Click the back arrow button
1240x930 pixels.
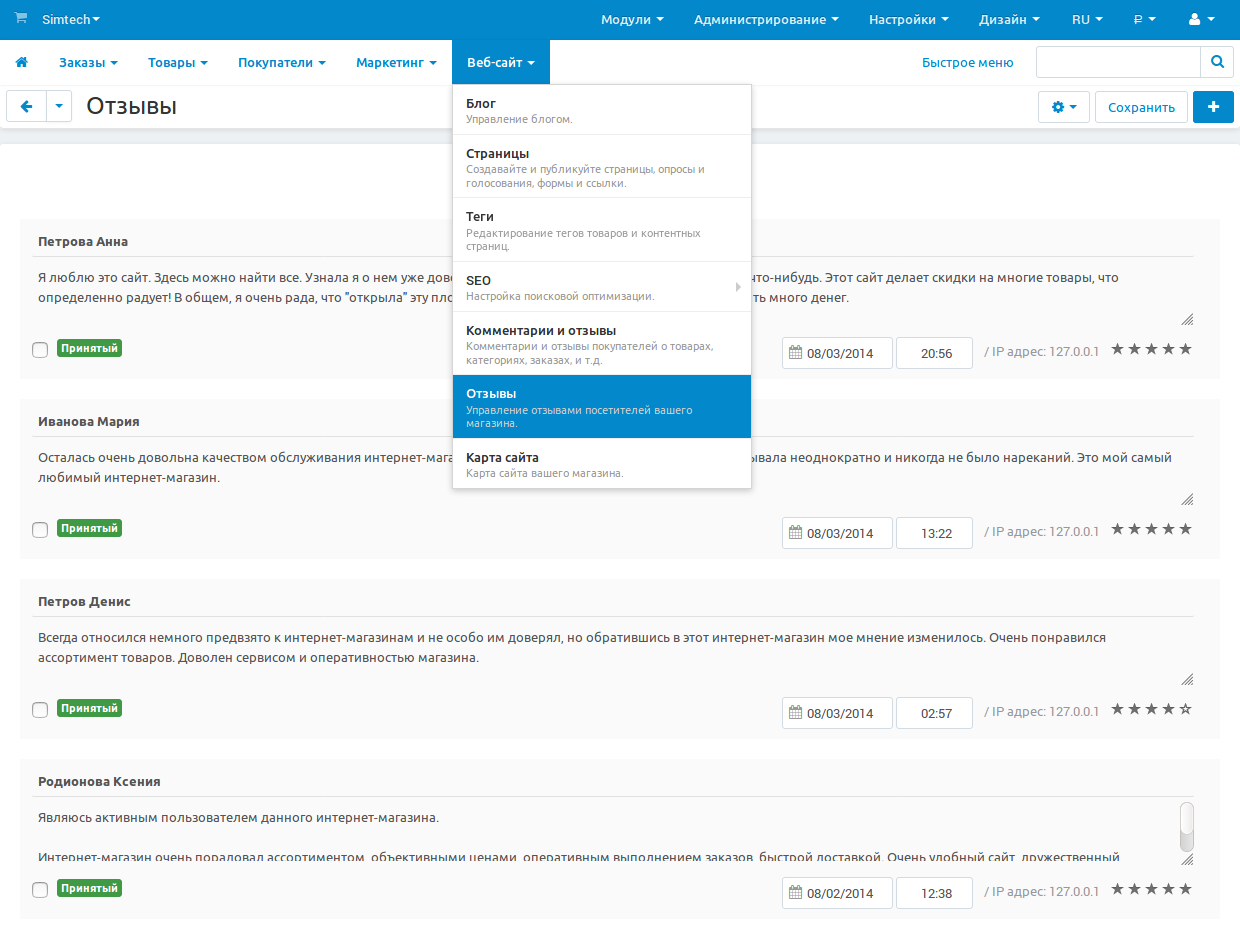(x=27, y=106)
